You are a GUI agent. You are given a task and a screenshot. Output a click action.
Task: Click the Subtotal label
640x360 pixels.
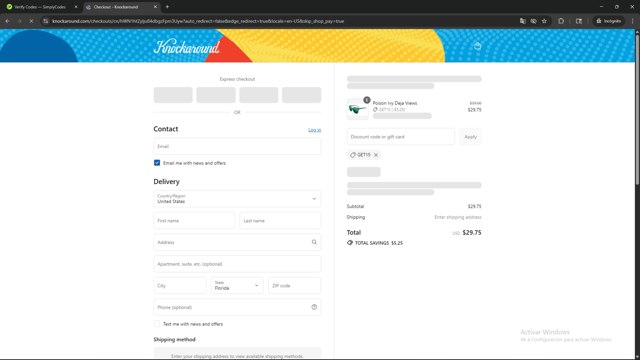(355, 206)
